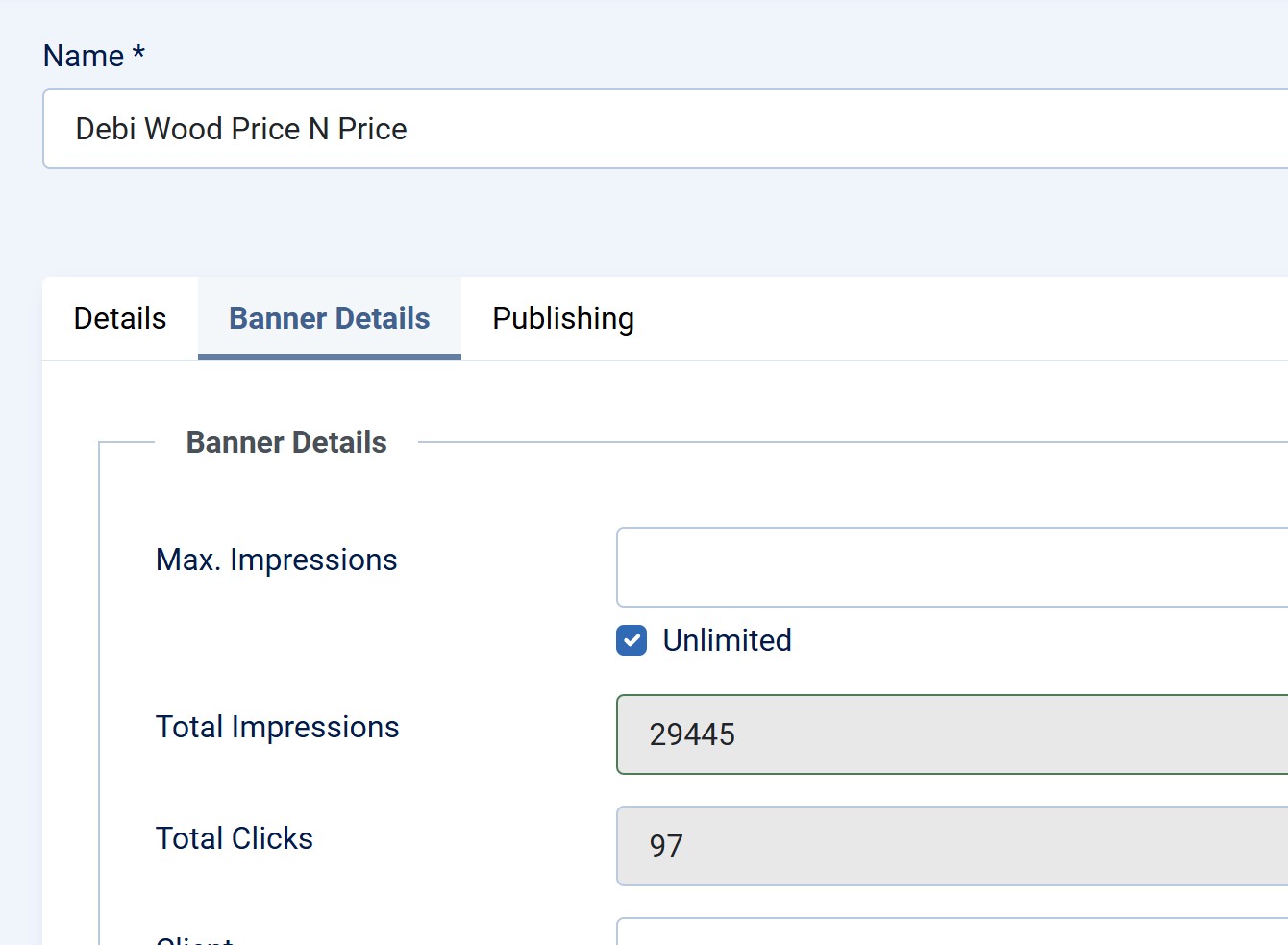Click the Total Impressions label
Screen dimensions: 1288x945
coord(277,727)
